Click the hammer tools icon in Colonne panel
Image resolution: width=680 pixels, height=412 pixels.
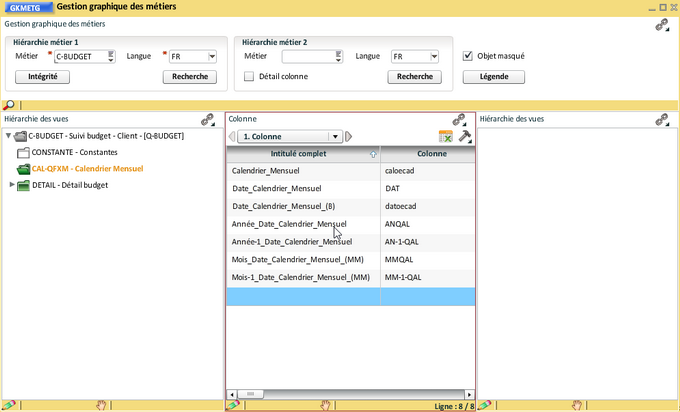(464, 137)
